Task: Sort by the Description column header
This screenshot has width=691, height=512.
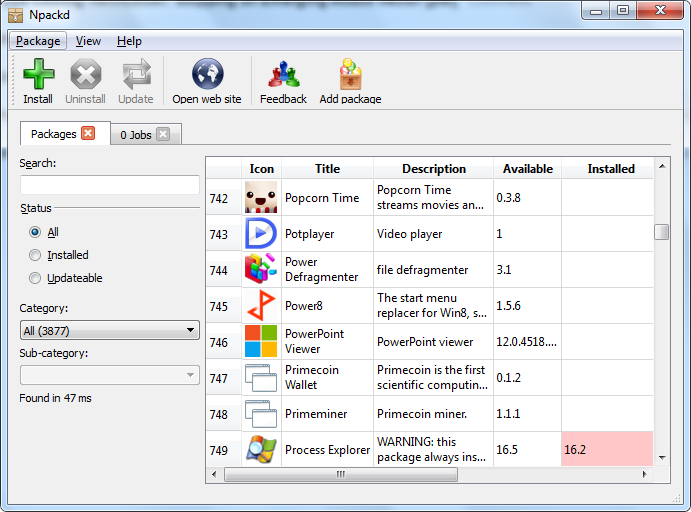Action: [x=434, y=169]
